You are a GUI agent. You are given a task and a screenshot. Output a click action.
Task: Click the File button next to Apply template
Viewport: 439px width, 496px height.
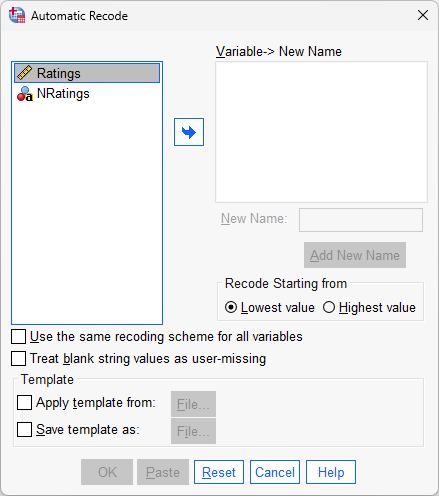pos(193,404)
